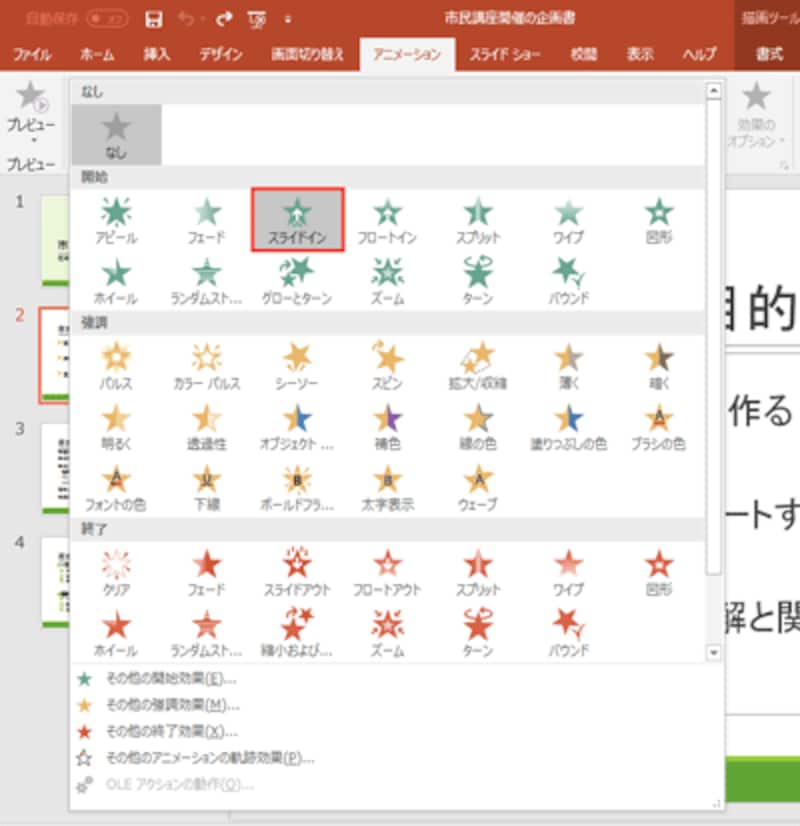800x826 pixels.
Task: Select slide 3 thumbnail
Action: [55, 468]
